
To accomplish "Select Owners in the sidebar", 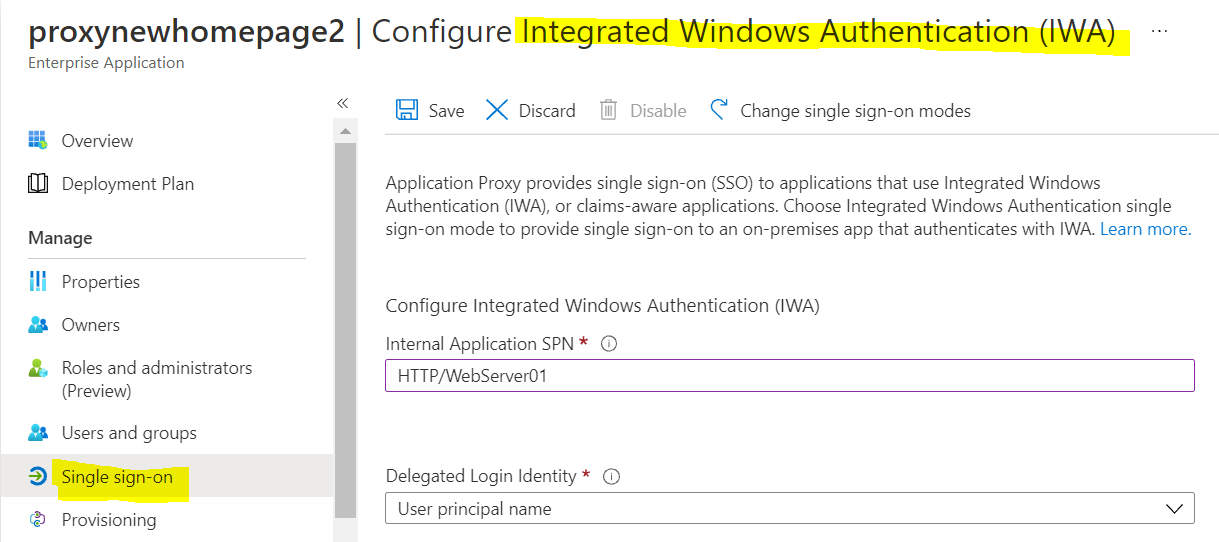I will pos(91,325).
